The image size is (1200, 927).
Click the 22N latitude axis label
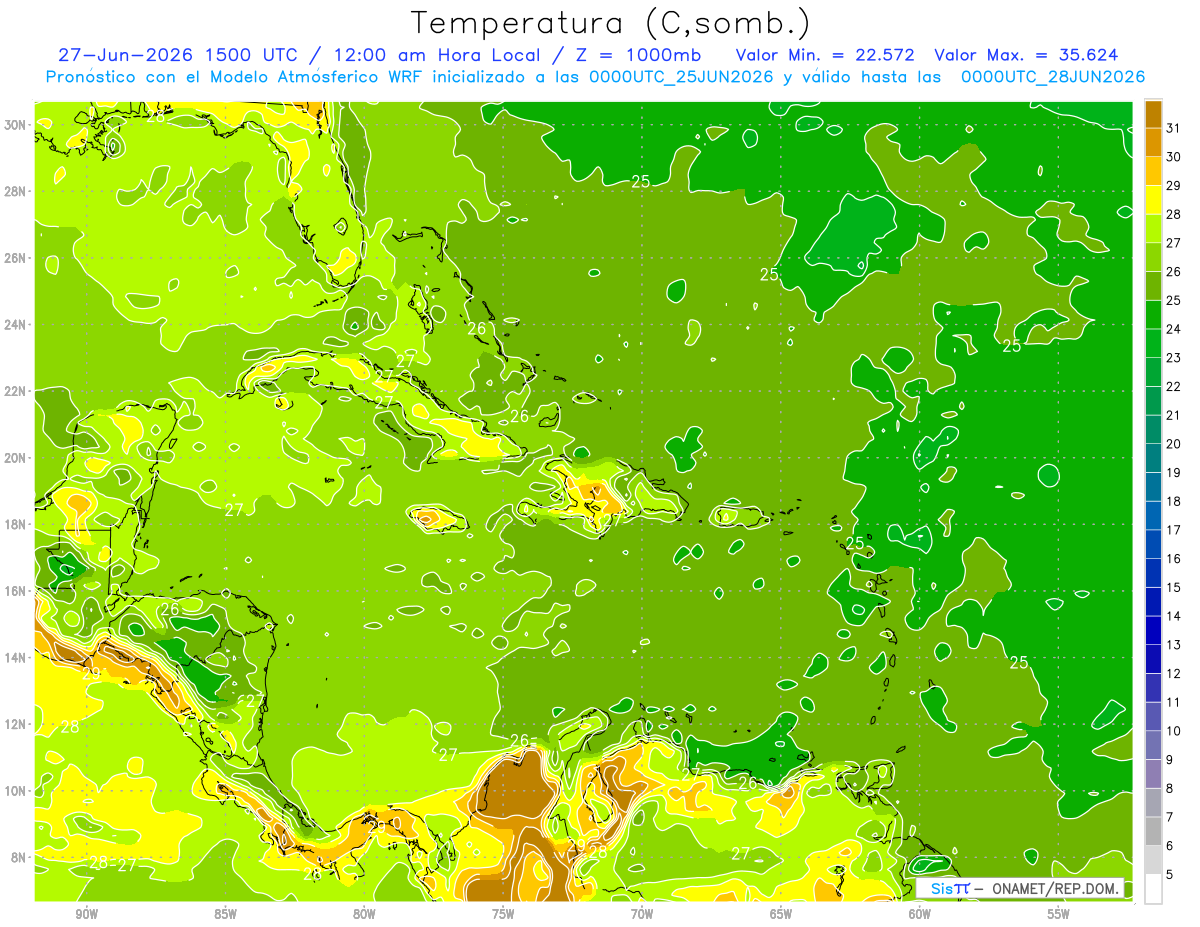[16, 391]
